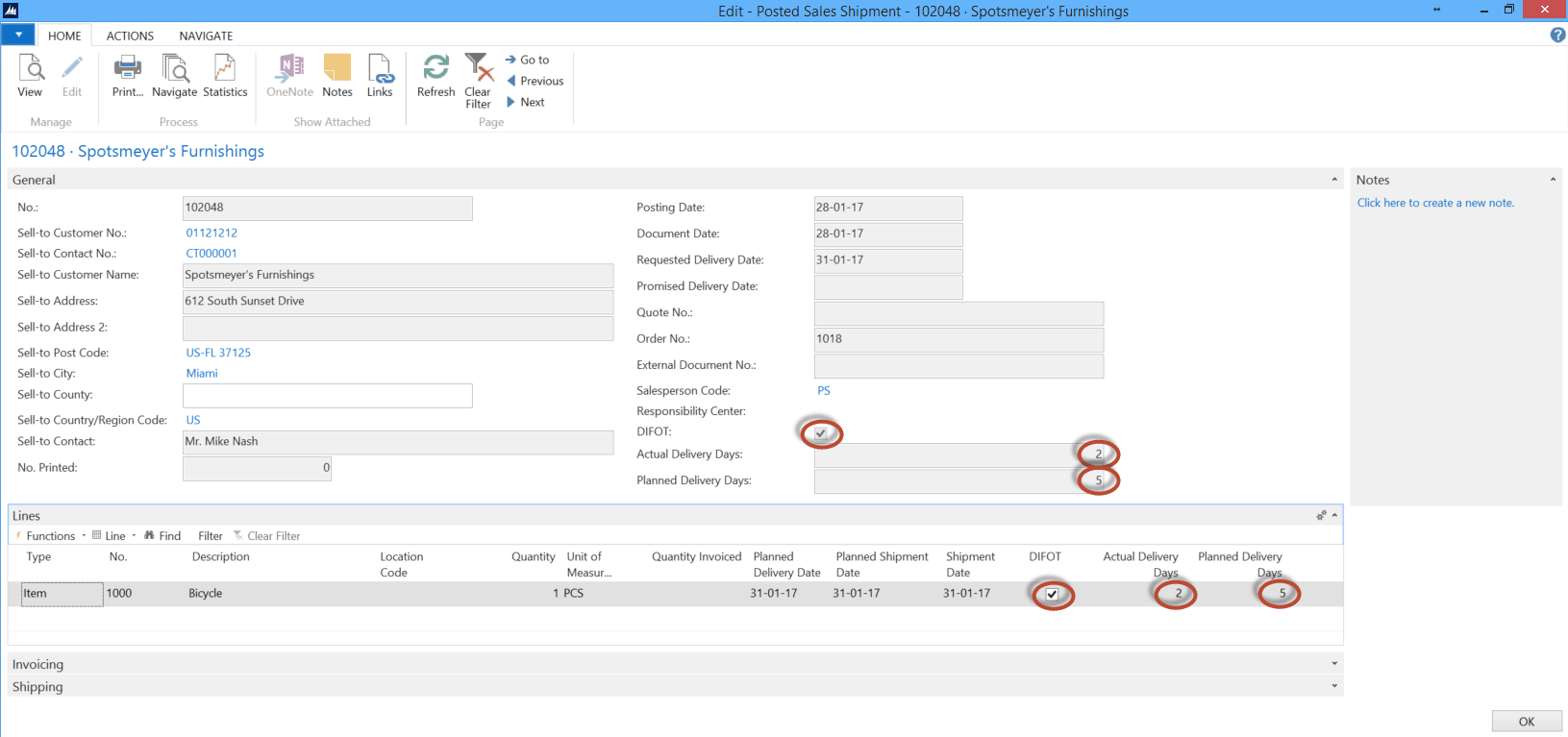Click the Miami city link

click(202, 373)
